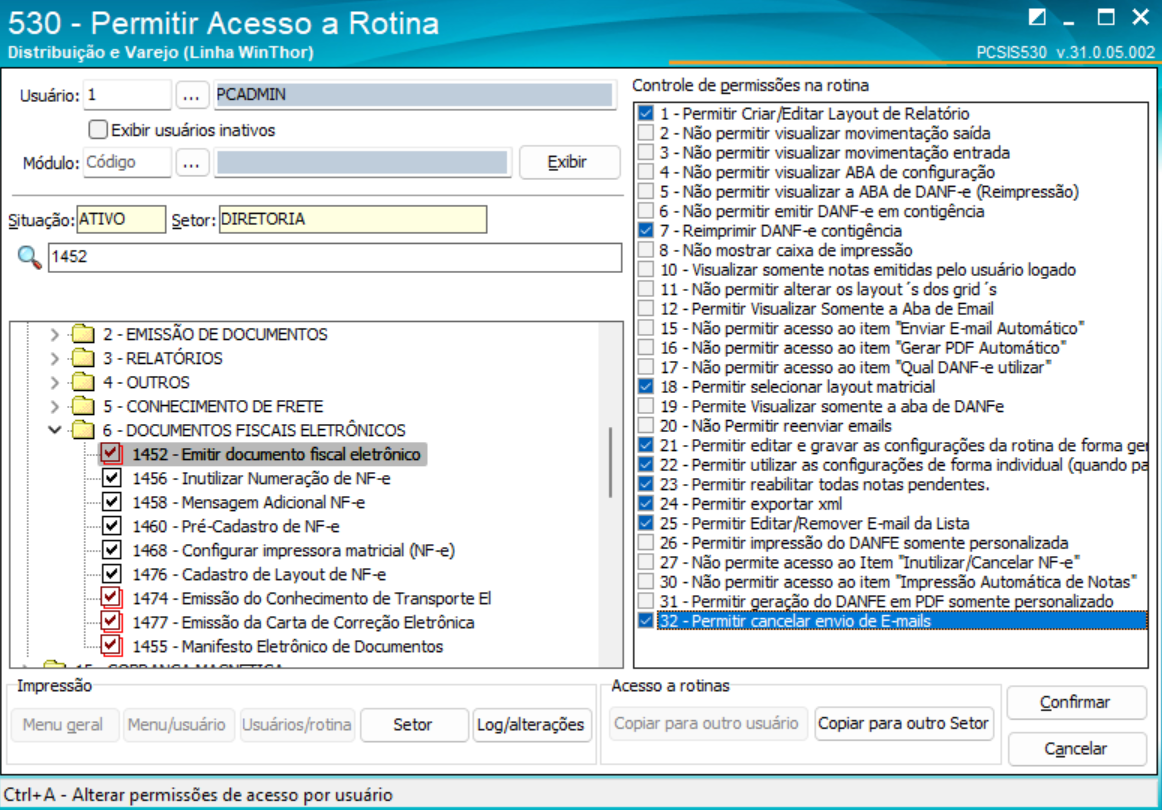Viewport: 1162px width, 810px height.
Task: Expand the 2 - EMISSÃO DE DOCUMENTOS folder
Action: click(54, 334)
